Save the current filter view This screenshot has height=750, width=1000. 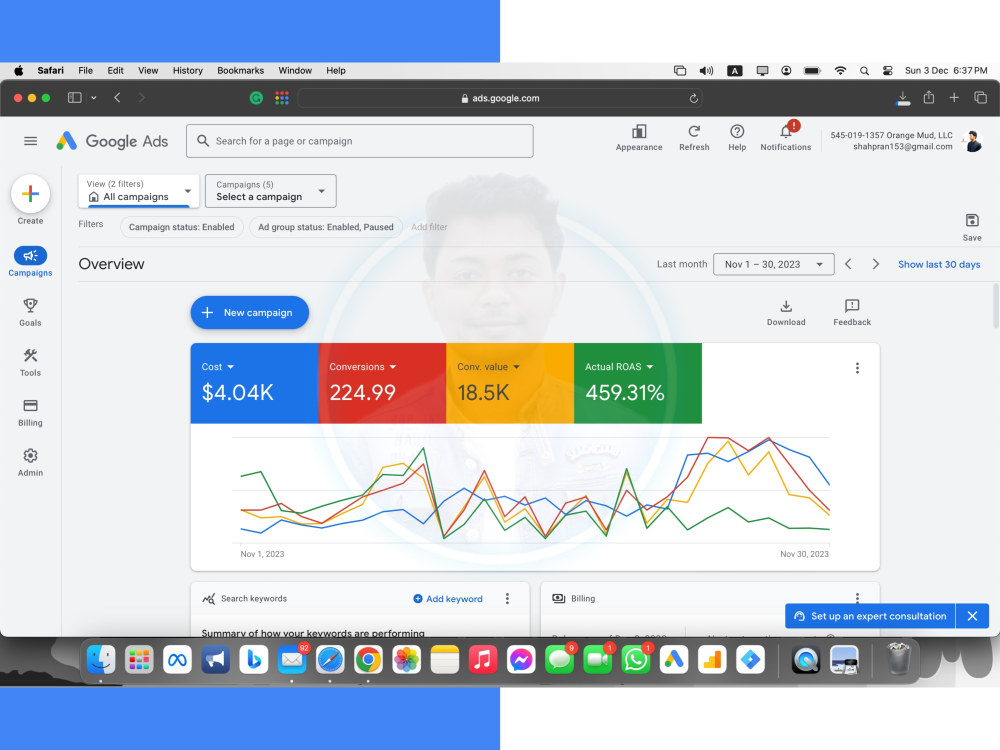point(971,227)
